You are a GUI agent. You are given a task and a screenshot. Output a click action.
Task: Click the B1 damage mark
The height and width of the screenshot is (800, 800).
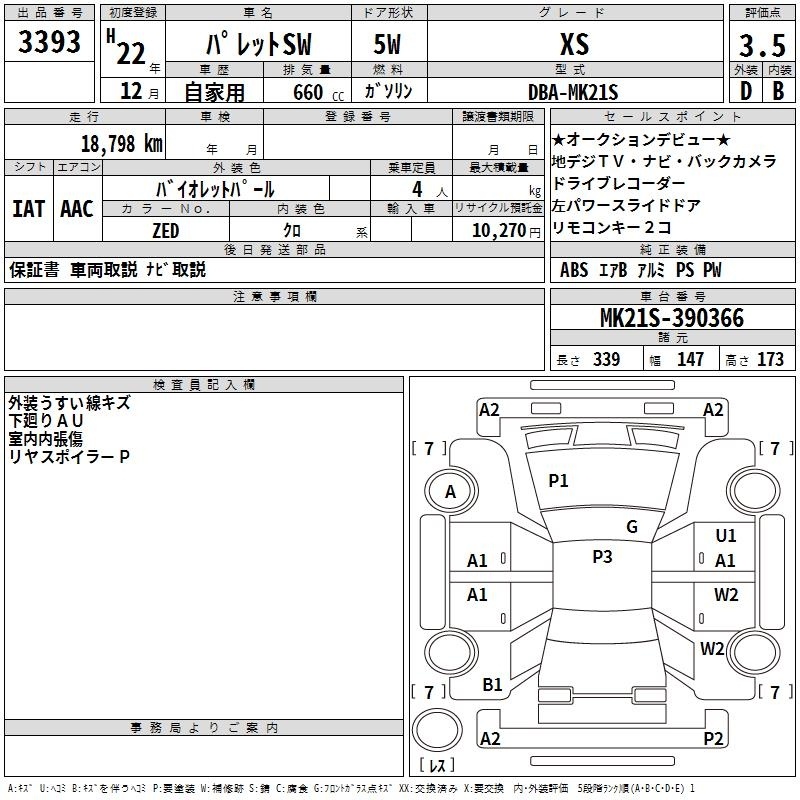point(492,685)
